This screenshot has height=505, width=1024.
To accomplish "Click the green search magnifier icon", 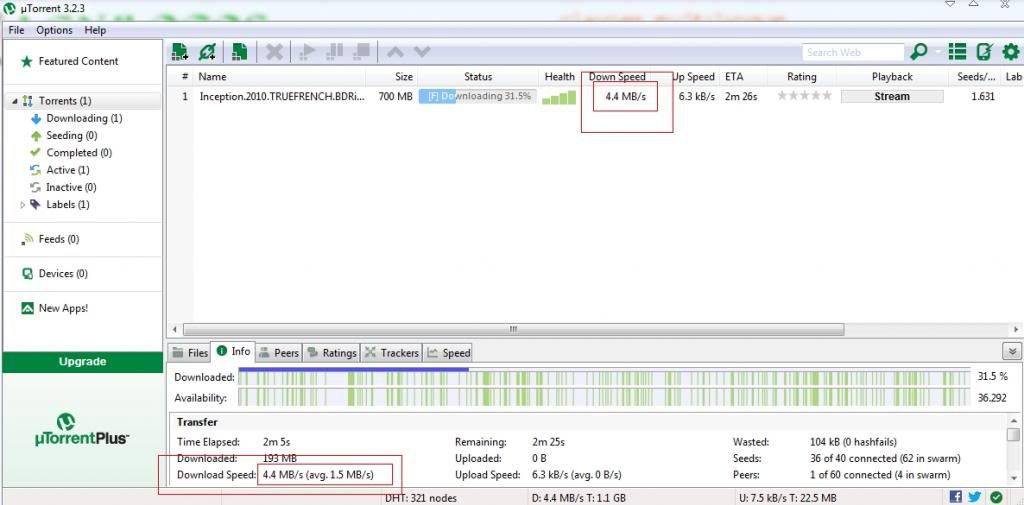I will 918,52.
